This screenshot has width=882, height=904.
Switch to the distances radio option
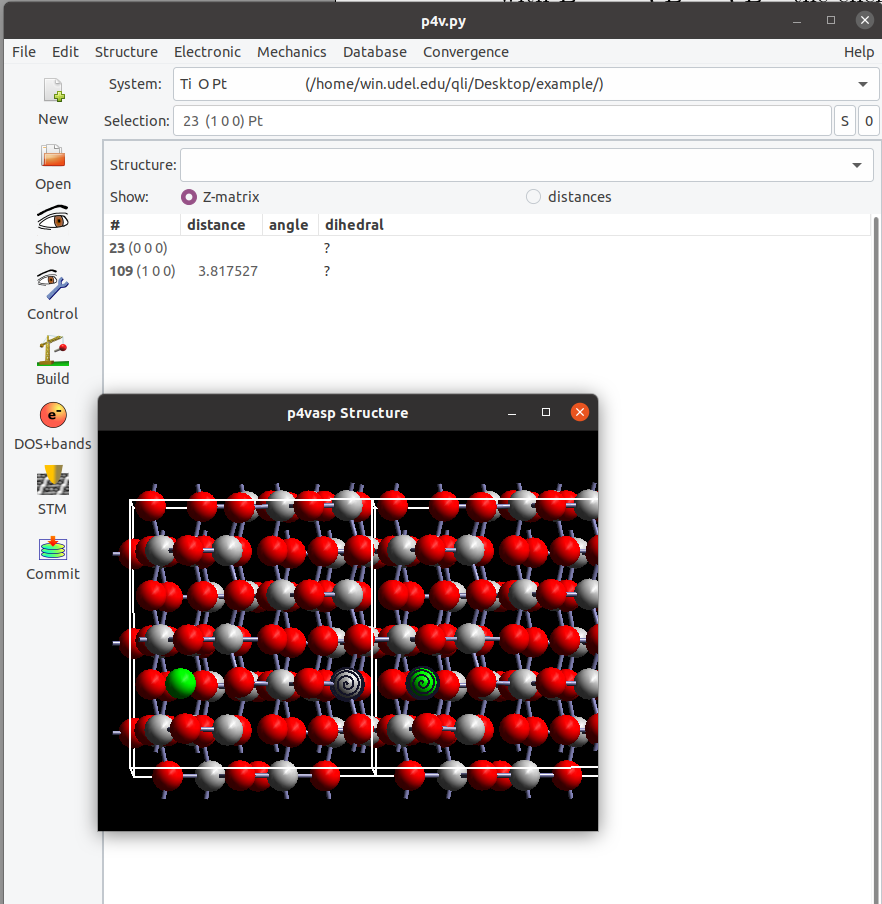click(x=533, y=197)
